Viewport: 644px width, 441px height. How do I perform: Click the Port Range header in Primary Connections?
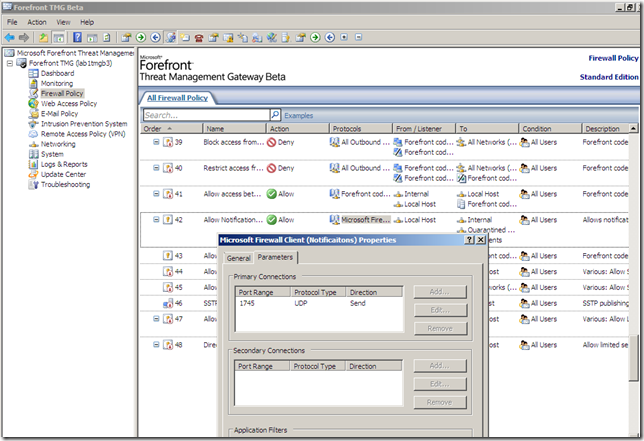(x=263, y=292)
